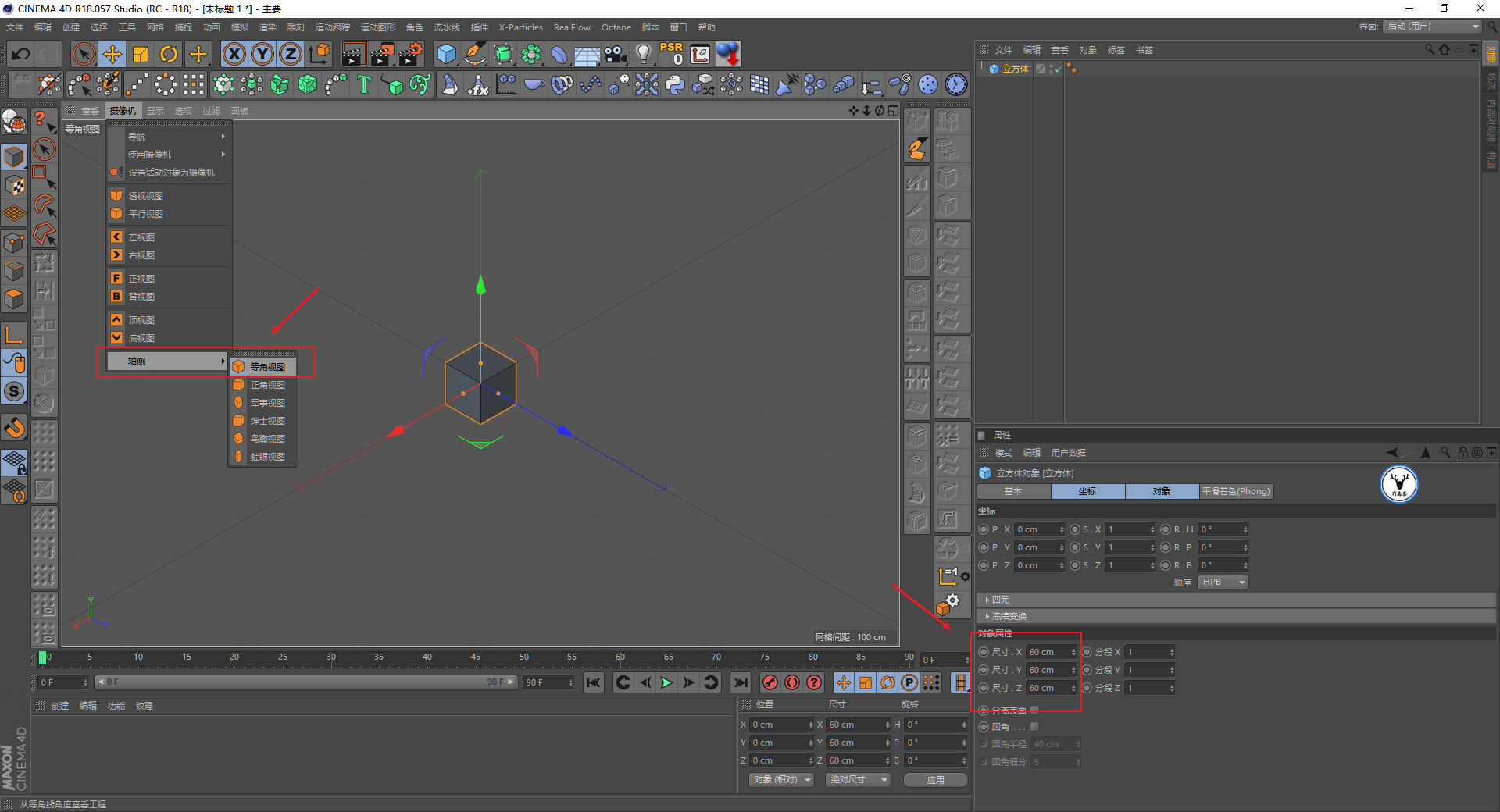Click the magnet-style icon in left toolbar

(14, 428)
